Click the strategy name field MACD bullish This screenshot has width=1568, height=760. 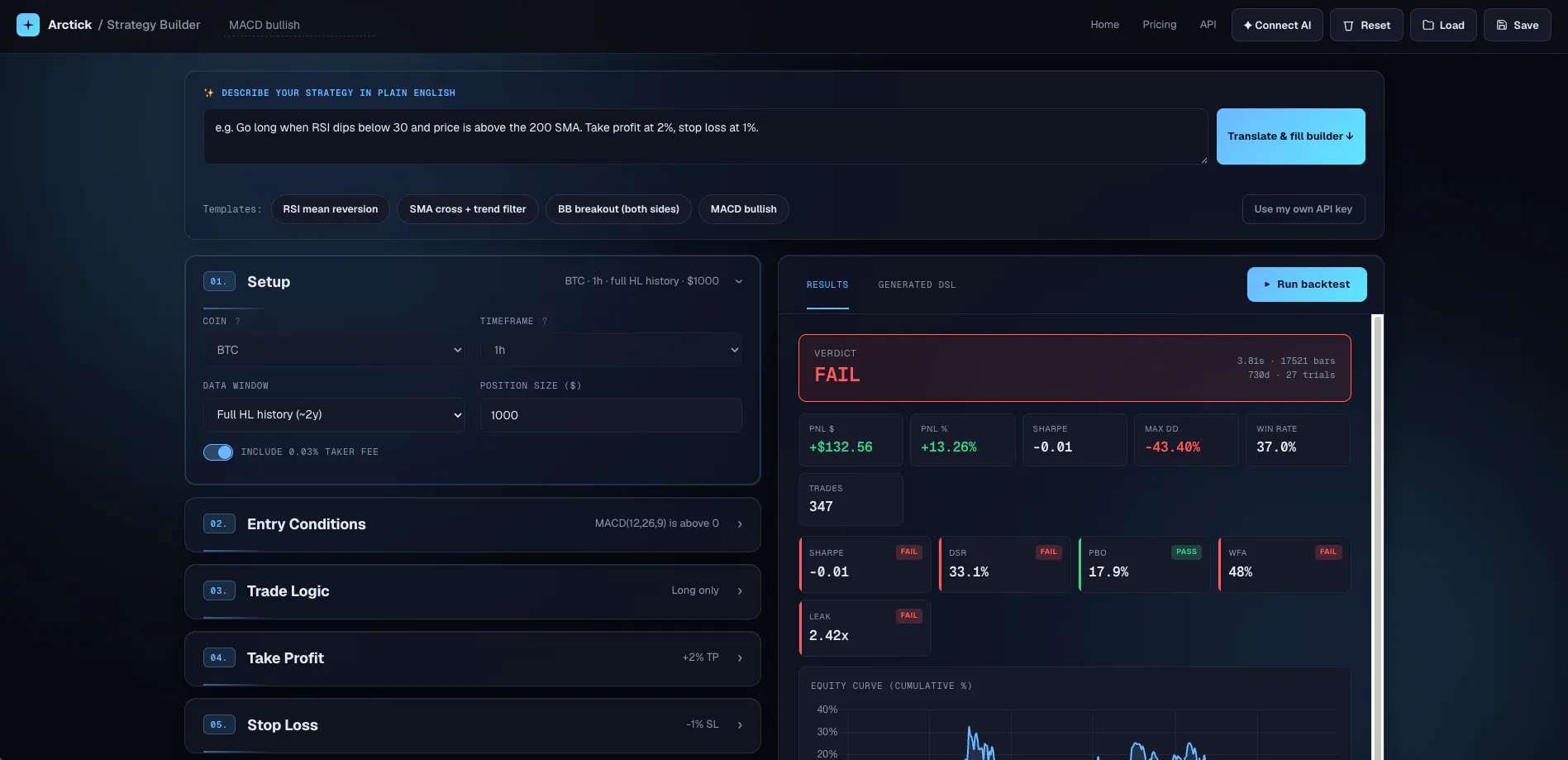(298, 25)
